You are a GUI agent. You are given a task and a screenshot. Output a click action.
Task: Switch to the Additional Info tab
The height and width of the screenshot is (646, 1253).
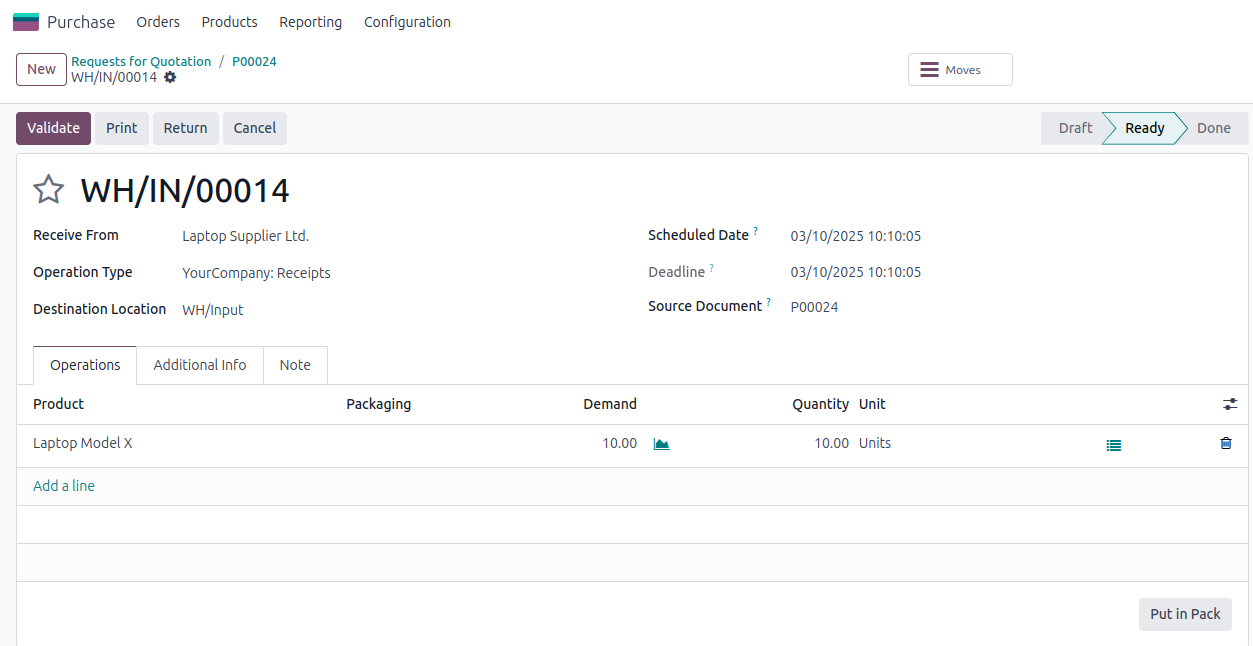coord(199,365)
